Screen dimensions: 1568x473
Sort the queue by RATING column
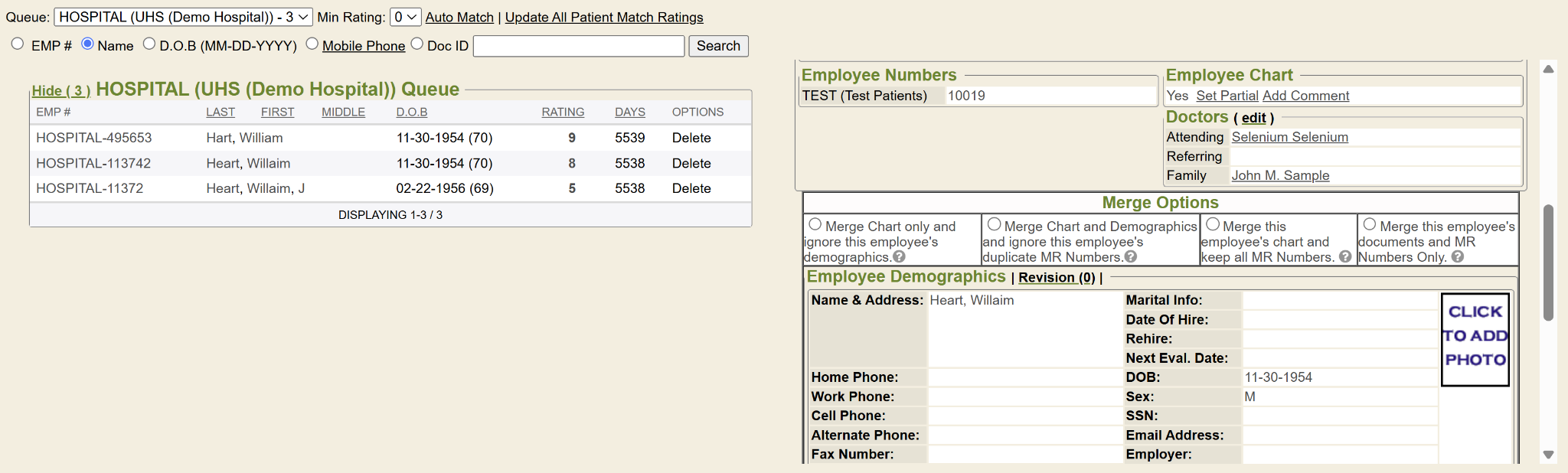point(563,113)
